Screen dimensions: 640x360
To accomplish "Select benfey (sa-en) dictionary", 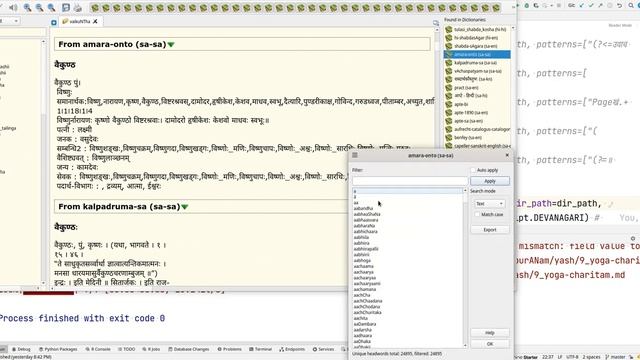I will click(x=468, y=138).
